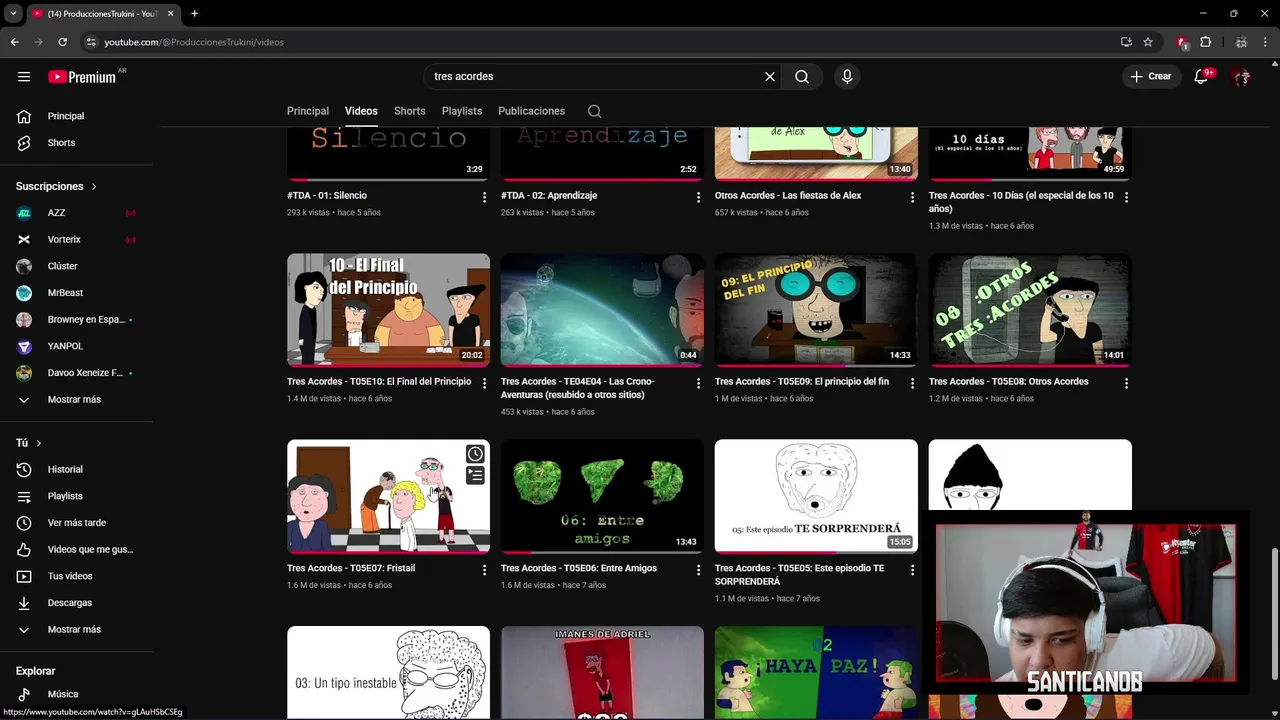This screenshot has height=720, width=1280.
Task: Play the T05E08 Otros Acordes thumbnail
Action: point(1030,310)
